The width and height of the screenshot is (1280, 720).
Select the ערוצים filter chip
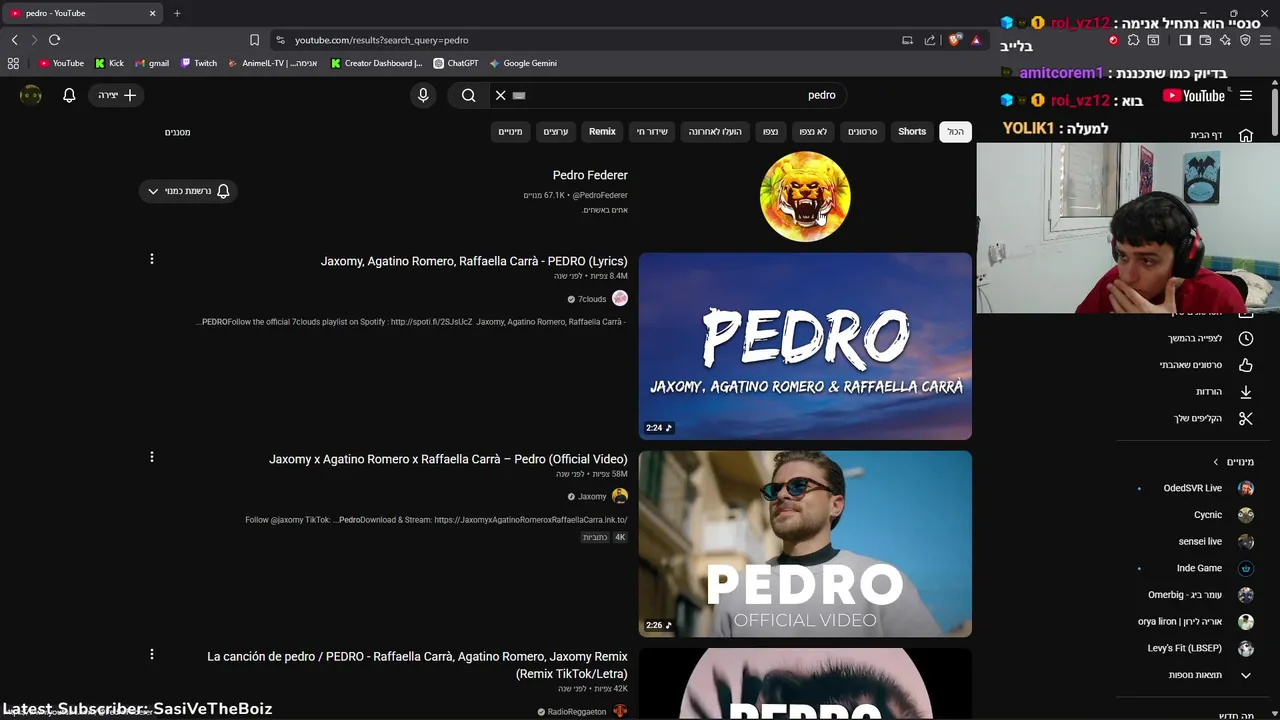pyautogui.click(x=556, y=131)
